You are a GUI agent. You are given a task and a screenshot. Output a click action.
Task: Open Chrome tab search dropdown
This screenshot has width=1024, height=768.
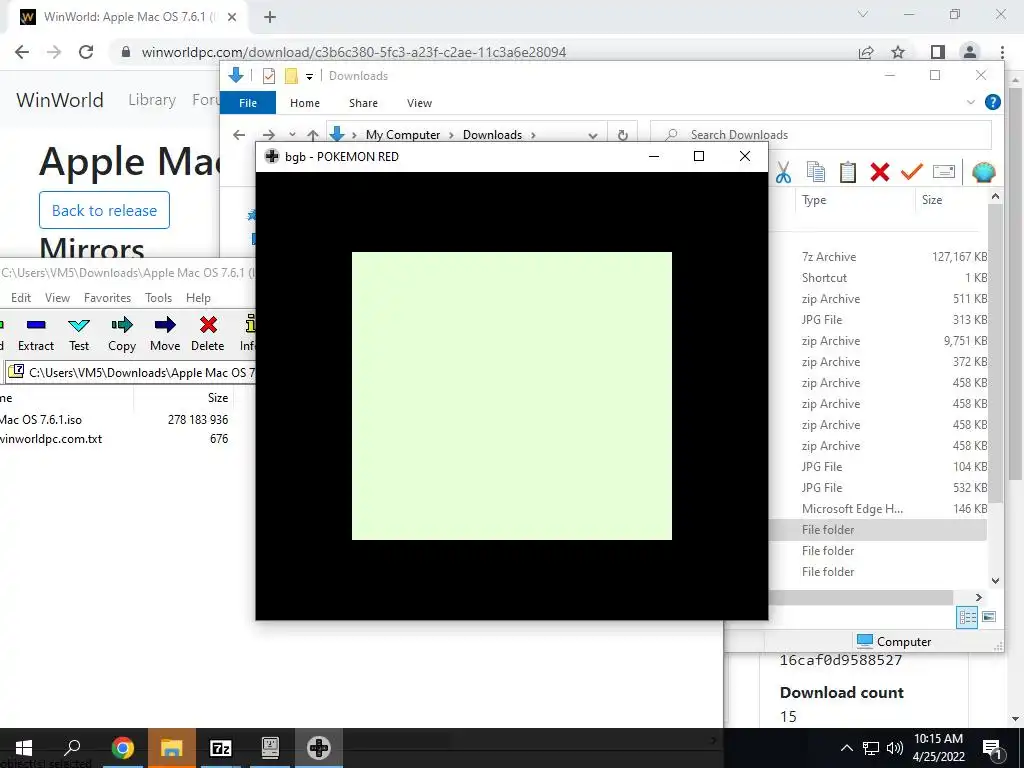point(863,14)
